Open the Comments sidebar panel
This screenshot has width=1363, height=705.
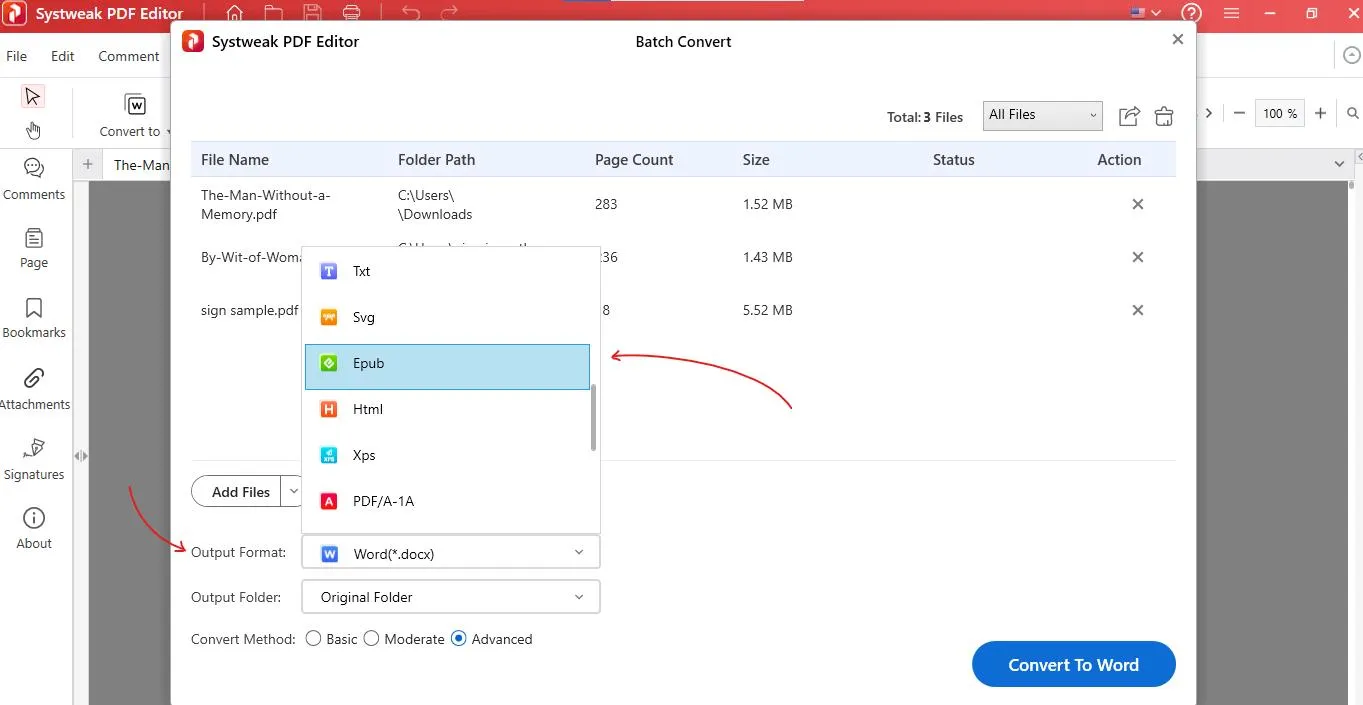(x=34, y=179)
